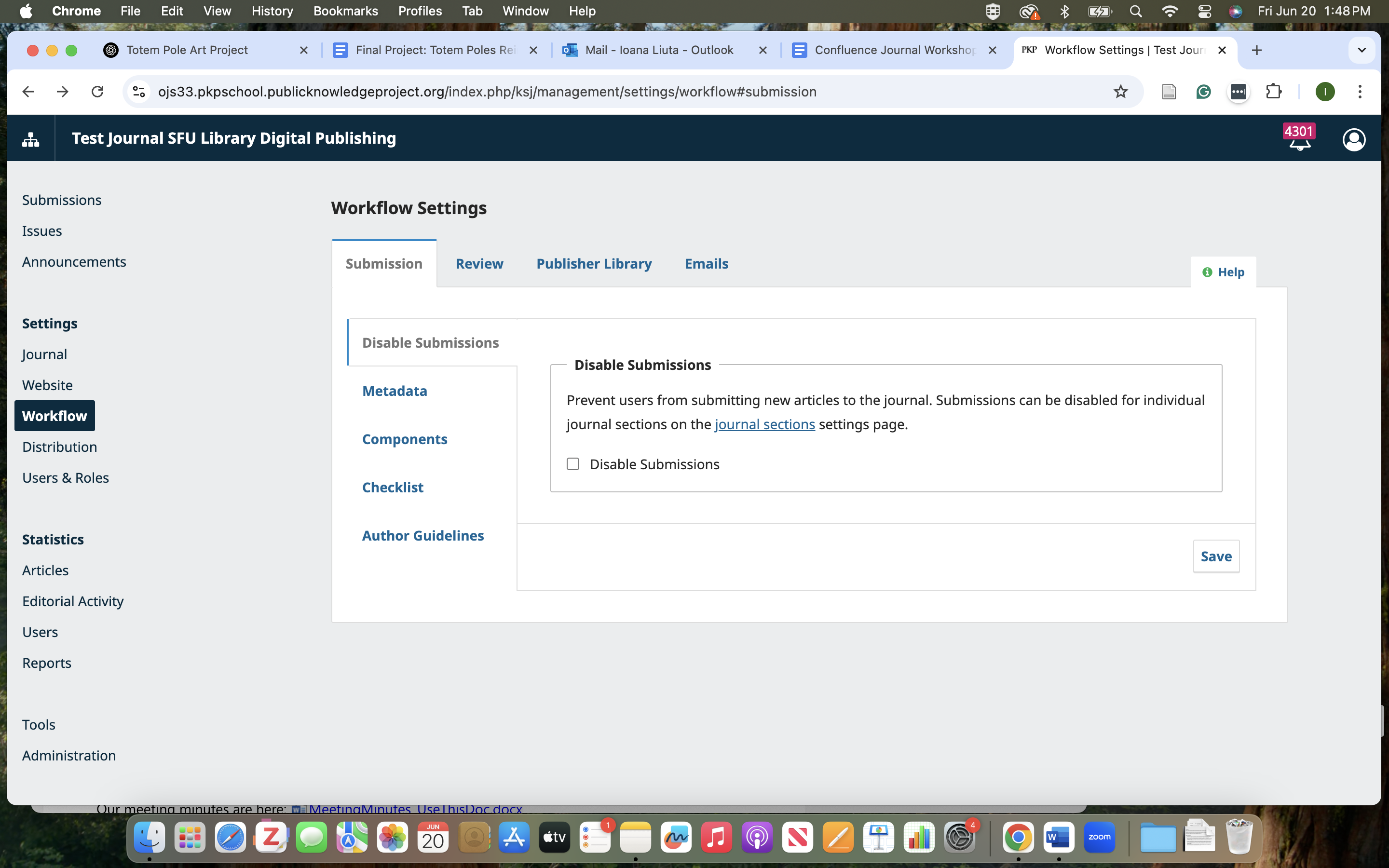The width and height of the screenshot is (1389, 868).
Task: Bookmark this page with the star icon
Action: pyautogui.click(x=1120, y=92)
